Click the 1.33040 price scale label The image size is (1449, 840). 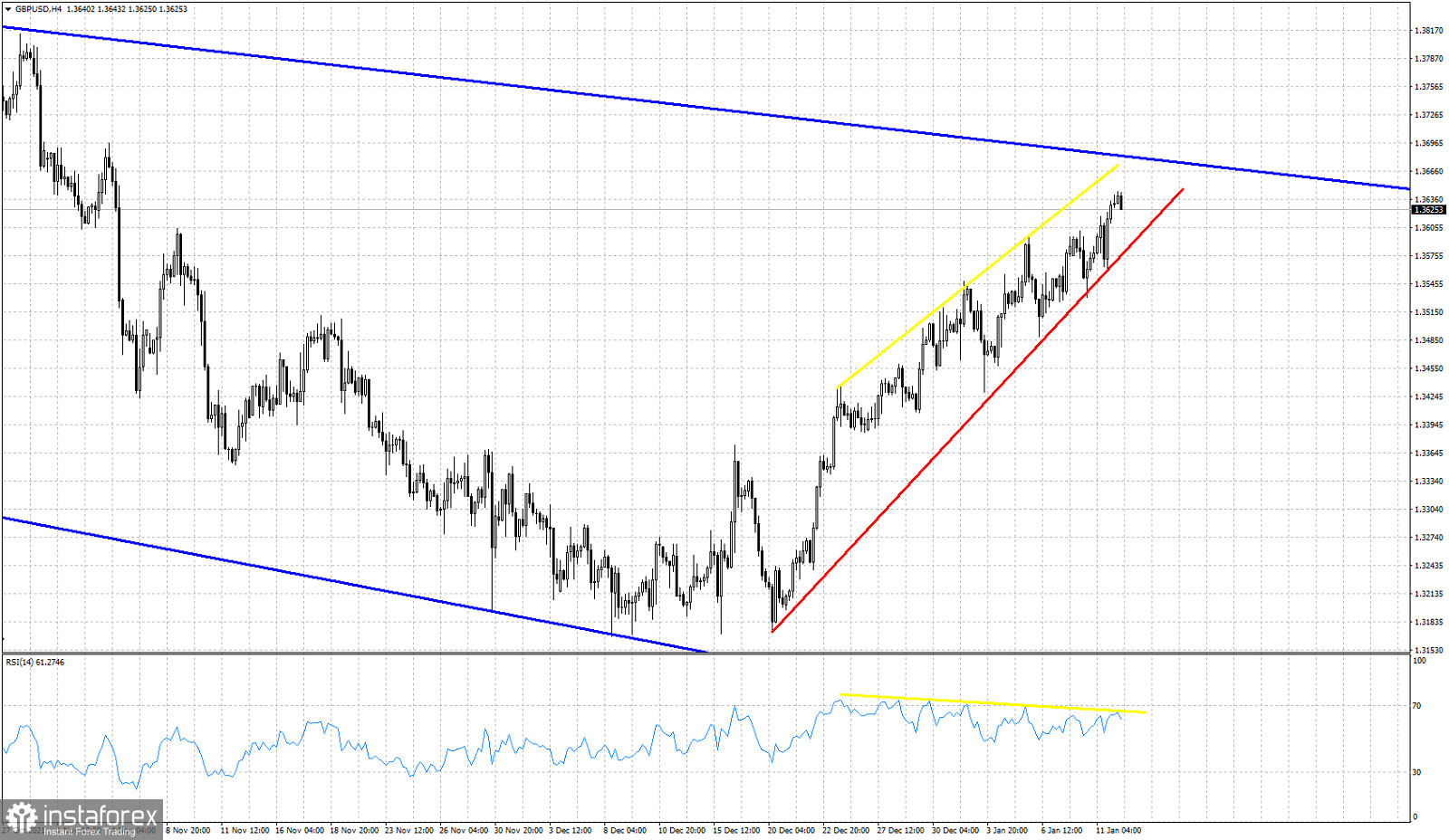pos(1429,510)
